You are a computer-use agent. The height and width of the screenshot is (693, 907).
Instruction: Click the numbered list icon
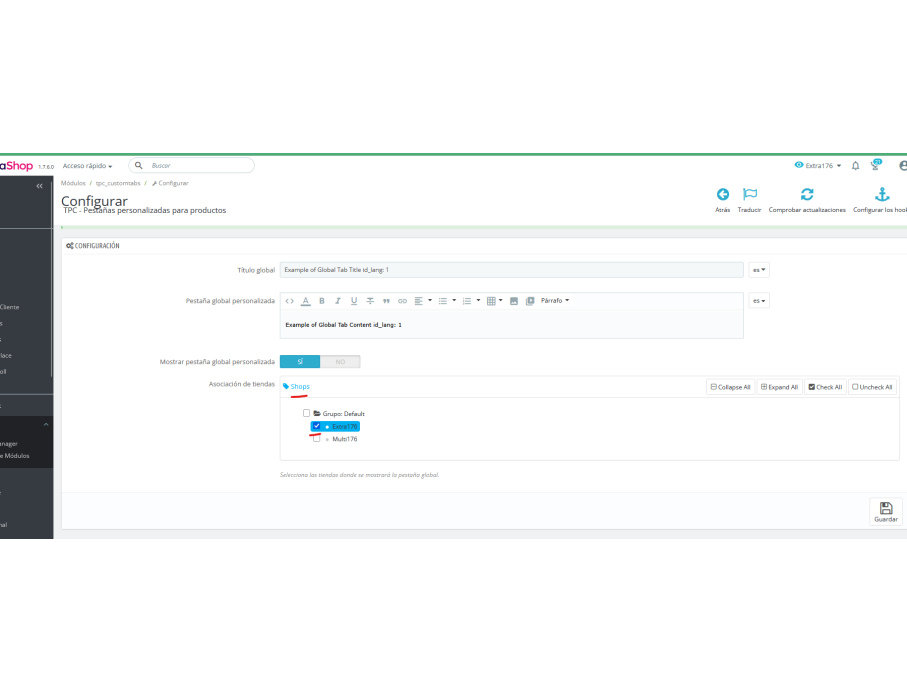pyautogui.click(x=467, y=301)
